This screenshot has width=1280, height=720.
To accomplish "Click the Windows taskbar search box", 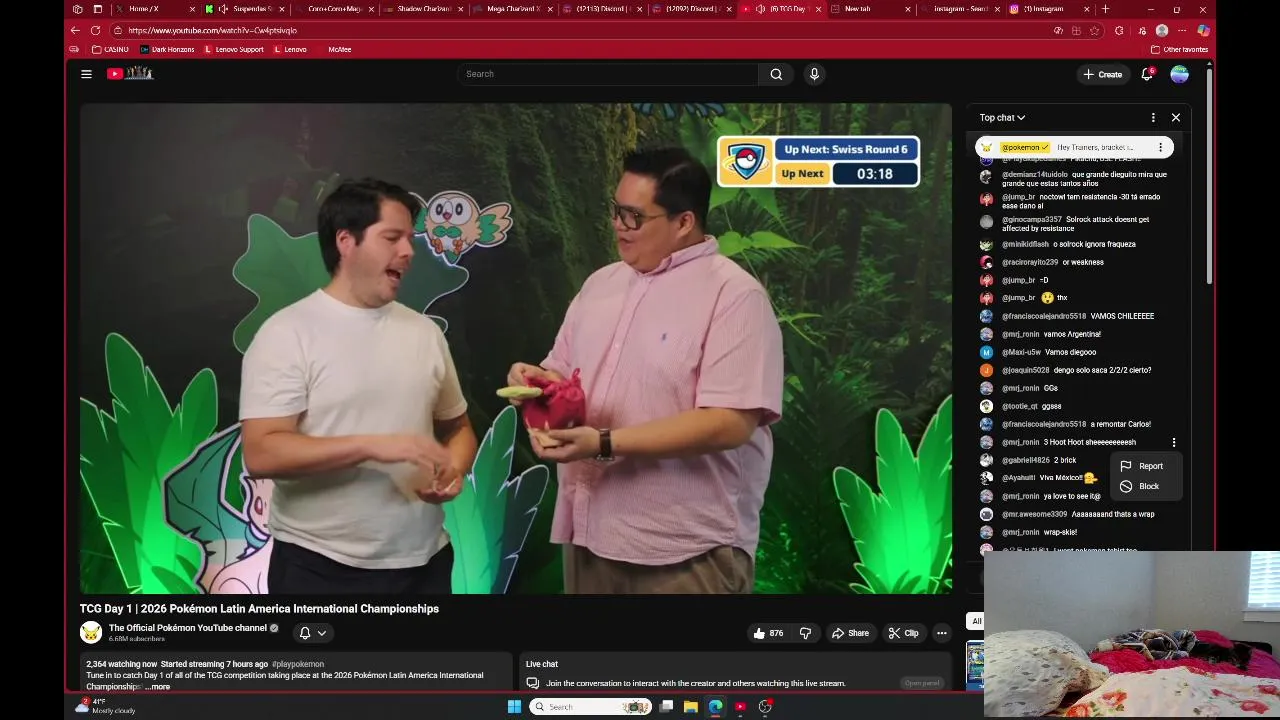I will coord(590,707).
